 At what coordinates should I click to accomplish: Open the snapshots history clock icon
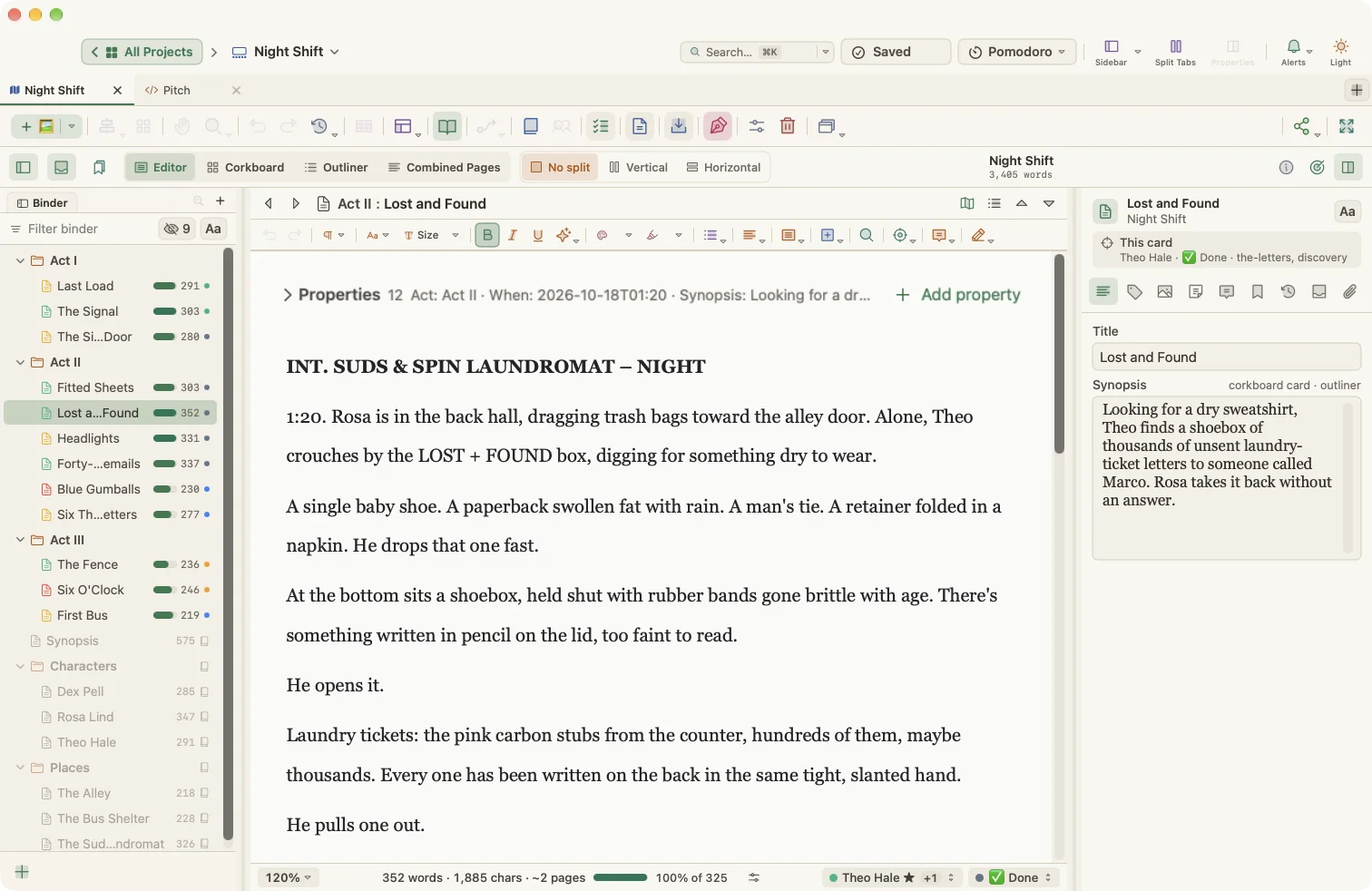click(319, 126)
